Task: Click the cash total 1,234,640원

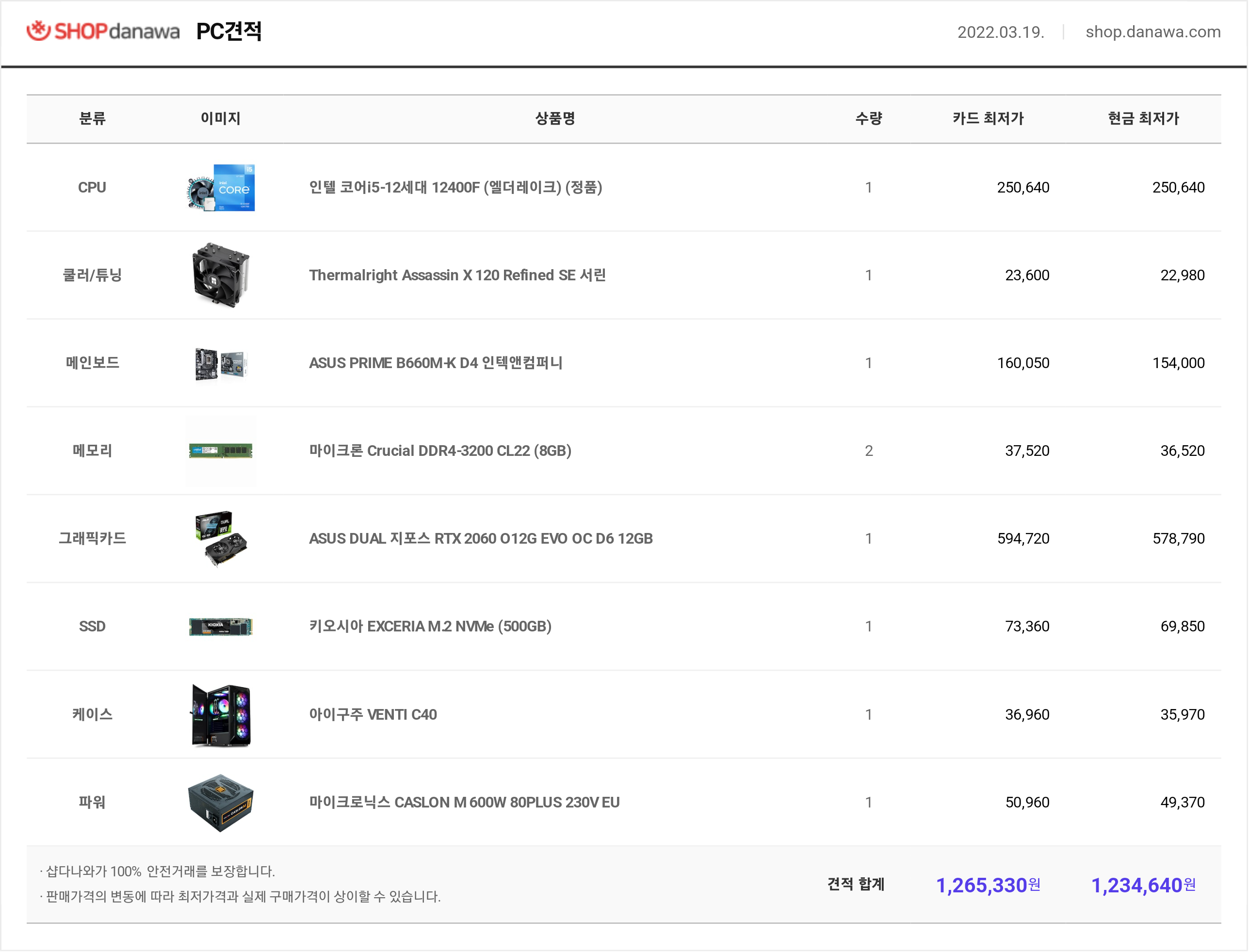Action: [1144, 886]
